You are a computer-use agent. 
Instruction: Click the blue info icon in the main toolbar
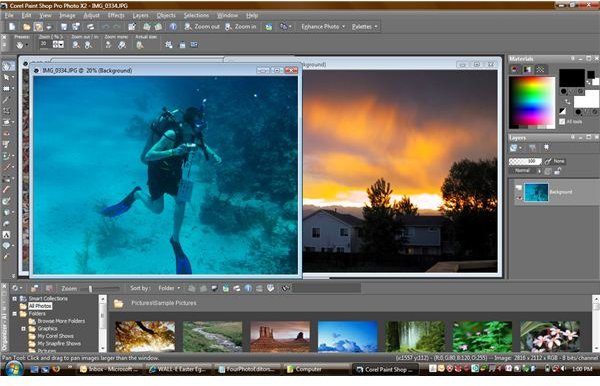click(x=173, y=26)
